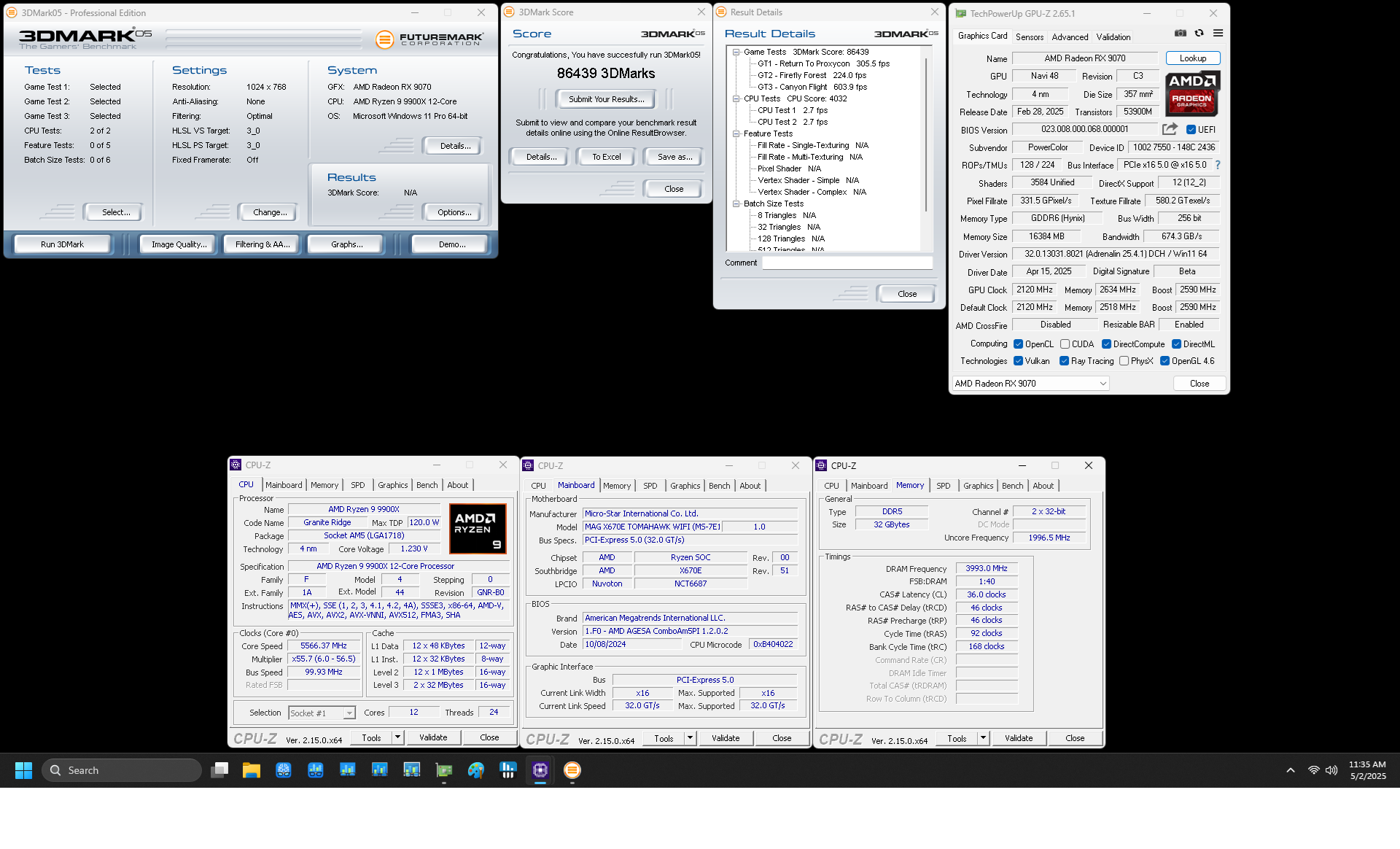The image size is (1400, 849).
Task: Open Tools dropdown arrow in CPU-Z Memory window
Action: [x=983, y=738]
